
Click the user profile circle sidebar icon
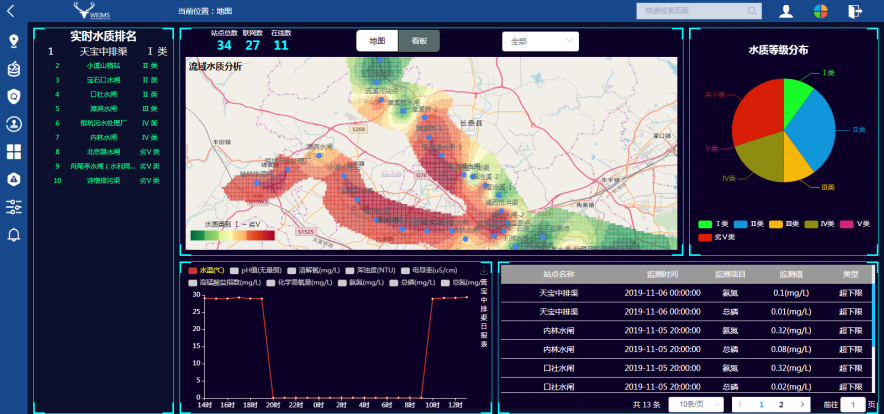tap(14, 124)
